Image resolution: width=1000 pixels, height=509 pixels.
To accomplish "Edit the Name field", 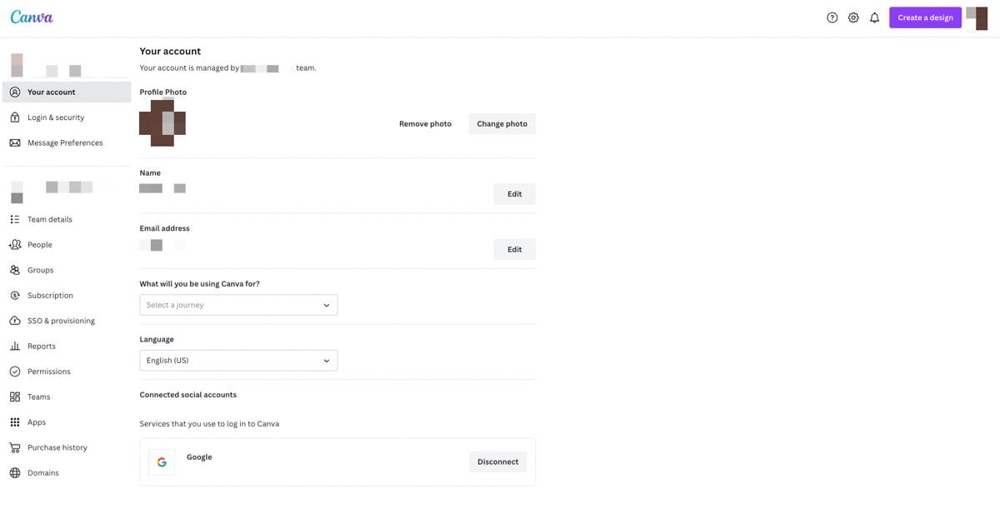I will (515, 194).
